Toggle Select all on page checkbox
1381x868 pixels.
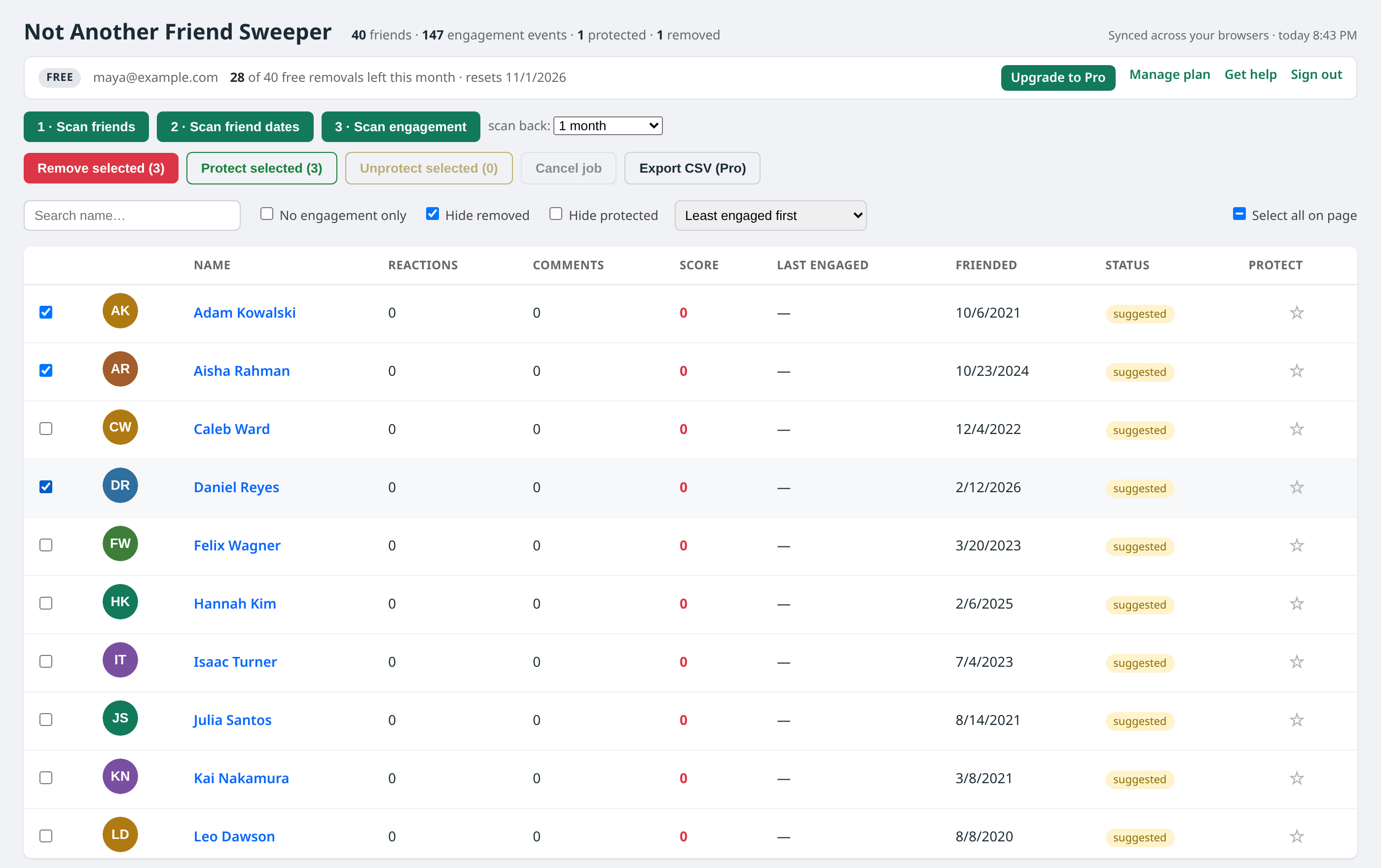(x=1239, y=214)
